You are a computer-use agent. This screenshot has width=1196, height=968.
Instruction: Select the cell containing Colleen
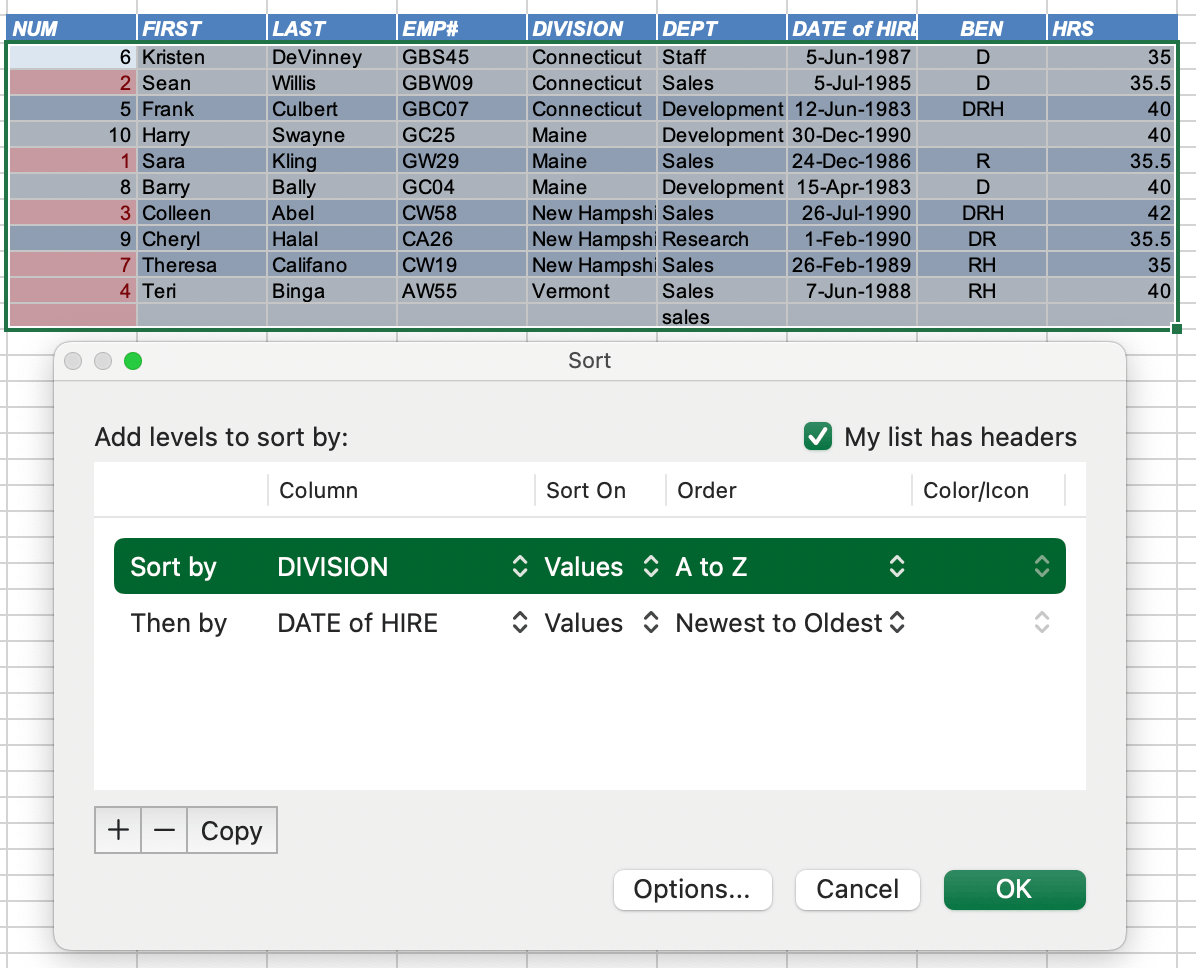coord(202,213)
